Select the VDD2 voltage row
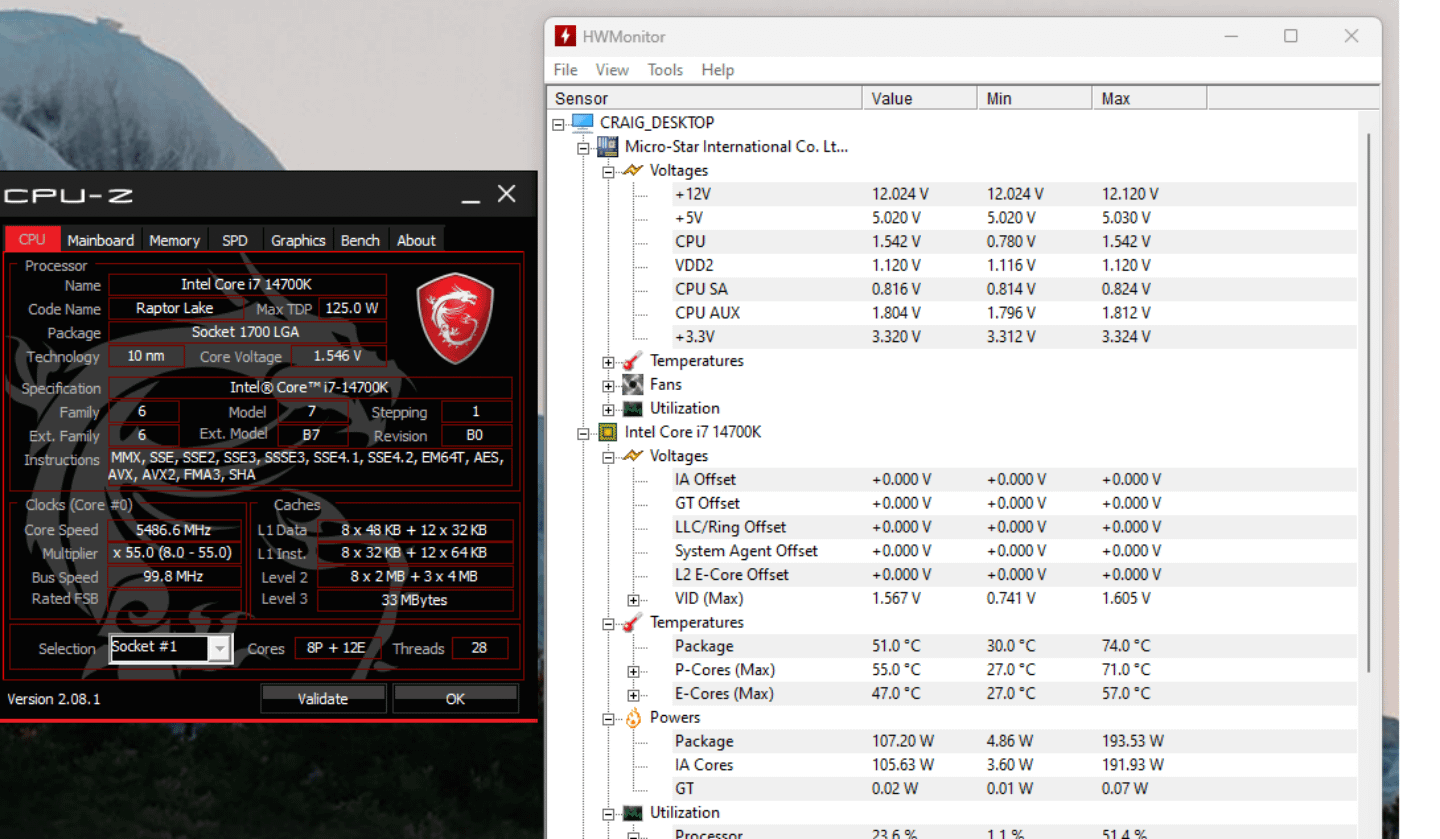 1014,265
